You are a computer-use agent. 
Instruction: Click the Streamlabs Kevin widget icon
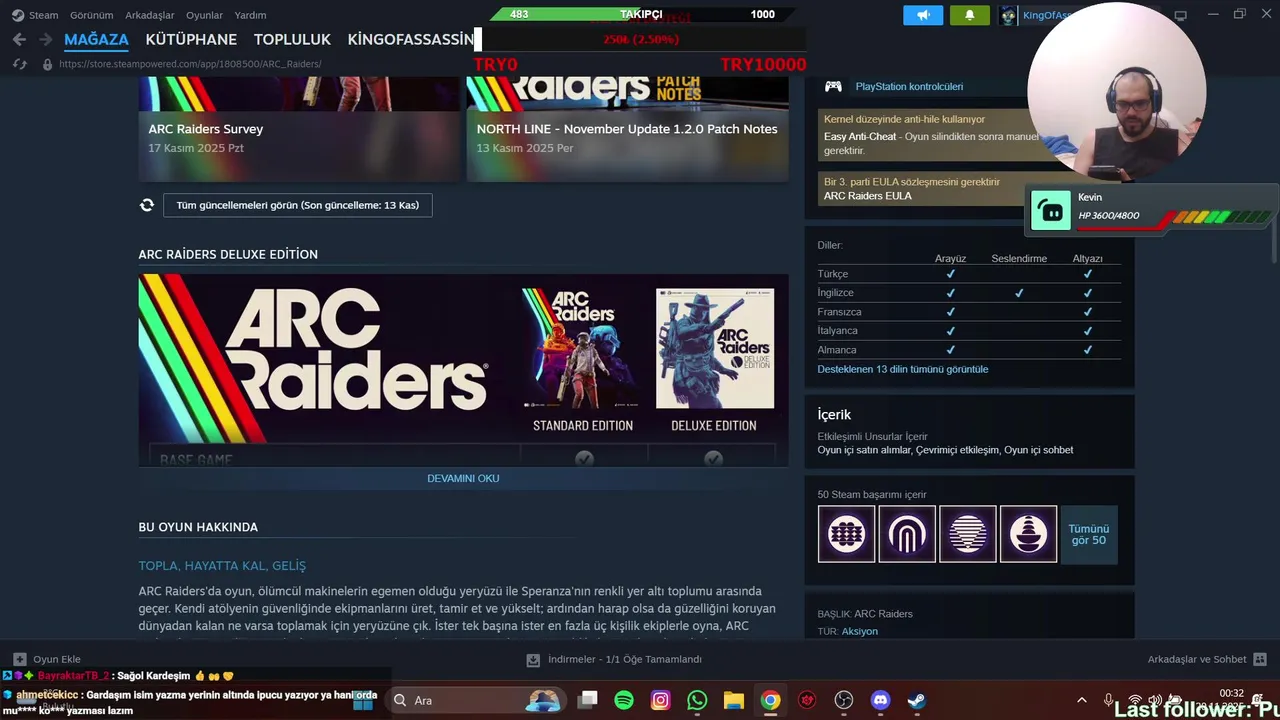coord(1051,210)
